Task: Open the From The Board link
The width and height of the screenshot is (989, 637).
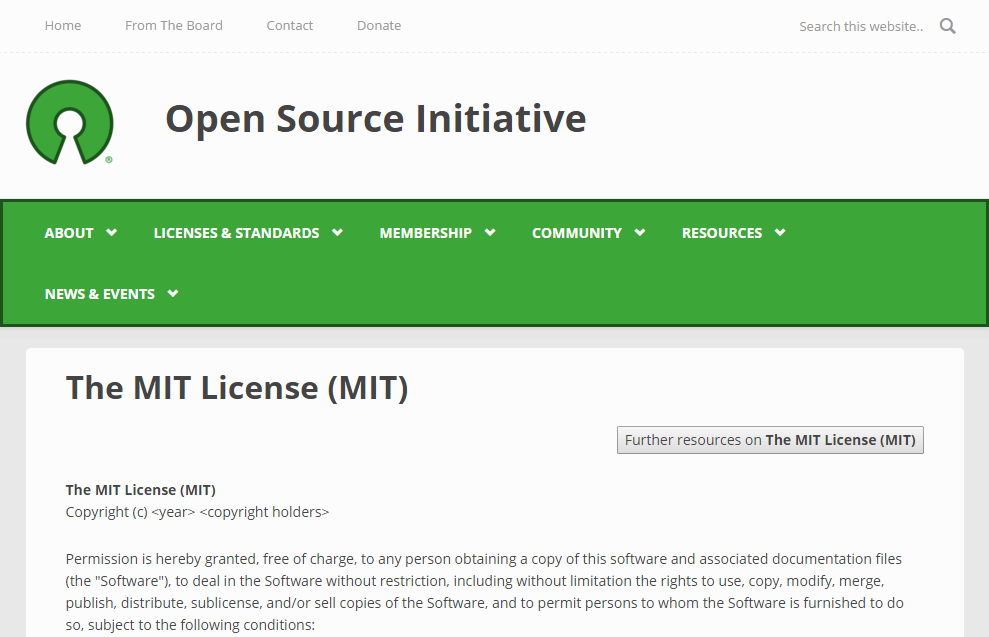Action: point(174,26)
